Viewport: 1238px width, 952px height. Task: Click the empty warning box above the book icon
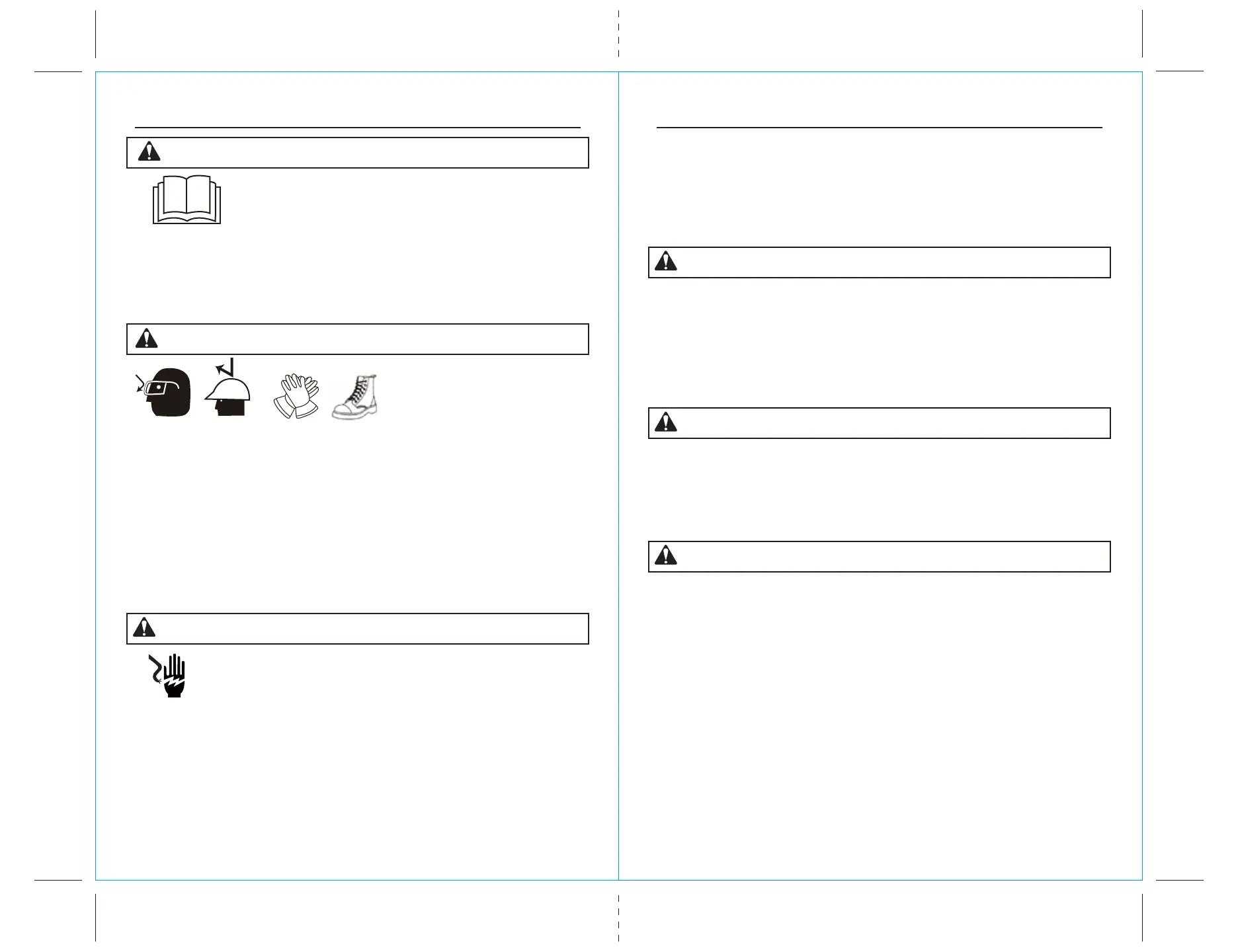pos(358,153)
